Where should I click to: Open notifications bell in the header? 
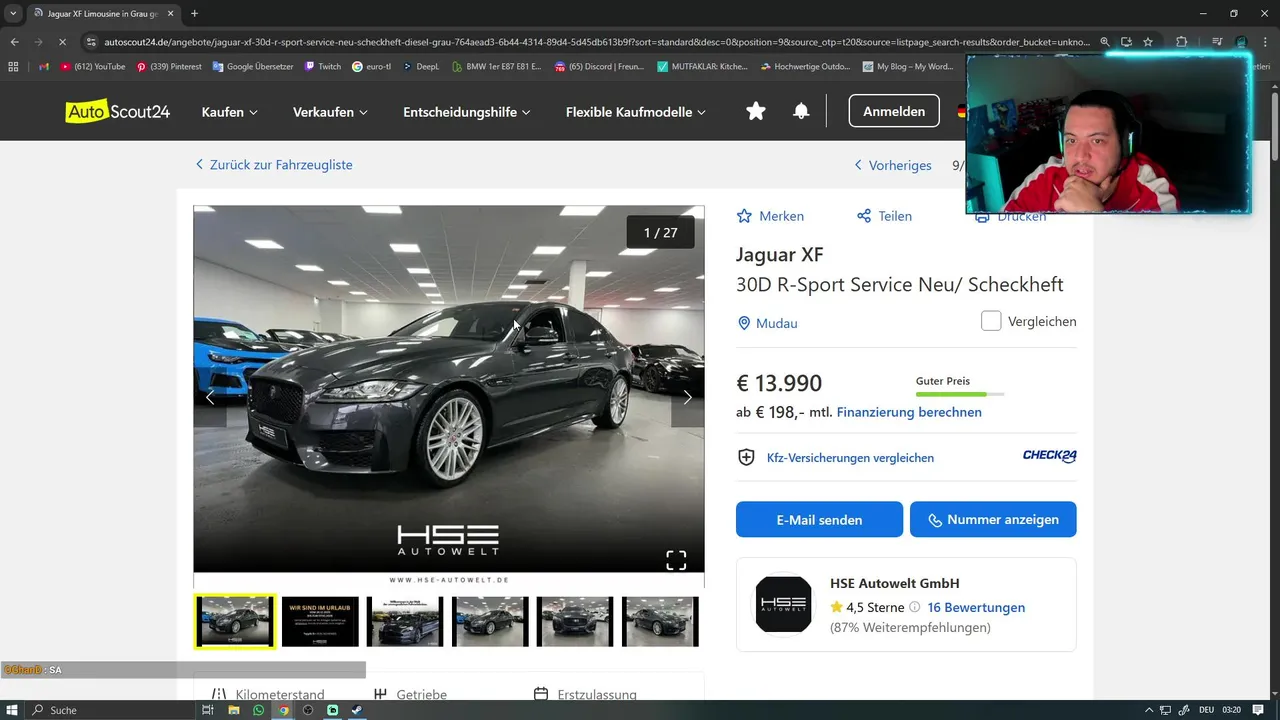click(x=801, y=111)
